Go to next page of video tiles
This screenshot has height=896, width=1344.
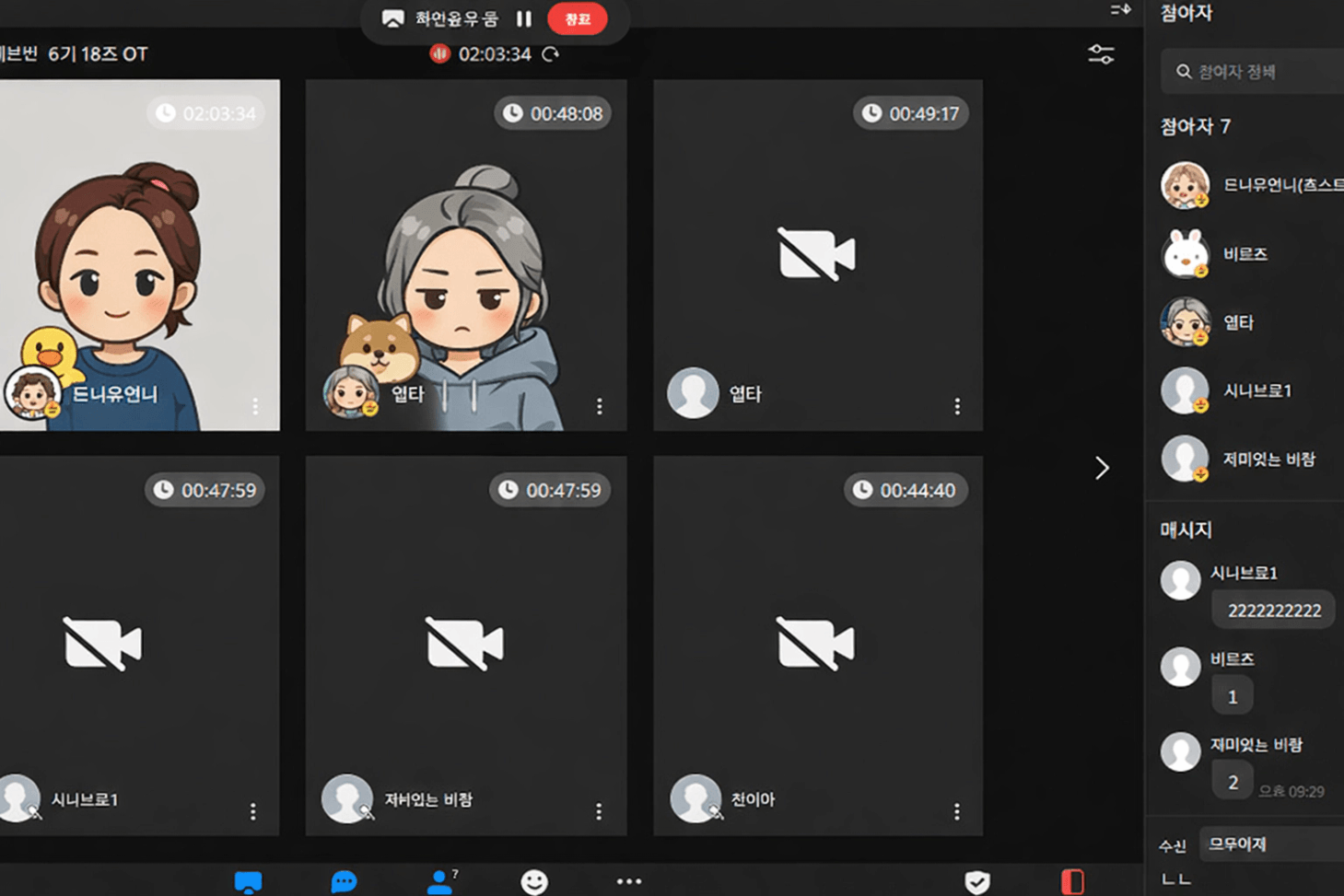click(1102, 468)
